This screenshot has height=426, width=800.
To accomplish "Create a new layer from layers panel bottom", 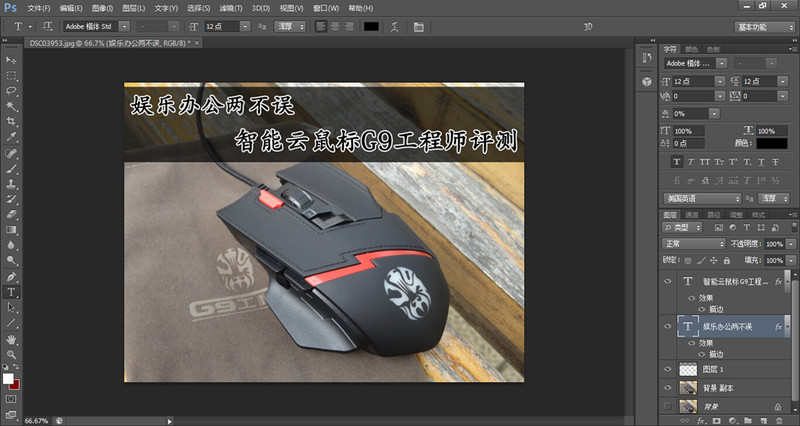I will [x=764, y=420].
